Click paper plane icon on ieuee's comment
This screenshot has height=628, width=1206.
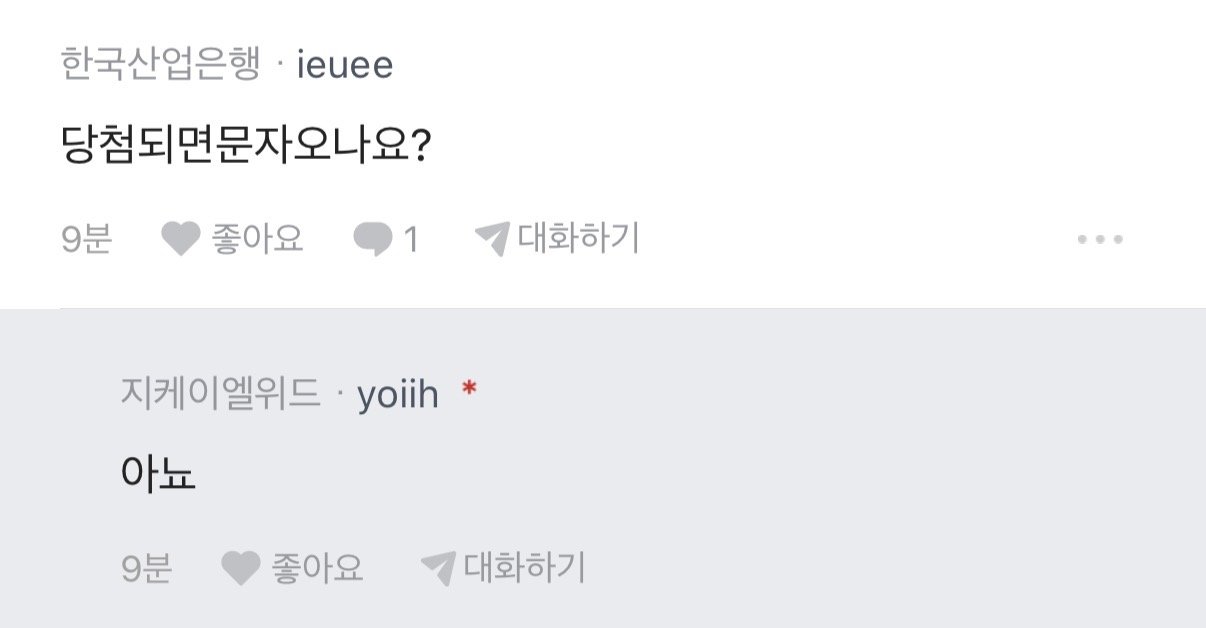click(x=492, y=240)
